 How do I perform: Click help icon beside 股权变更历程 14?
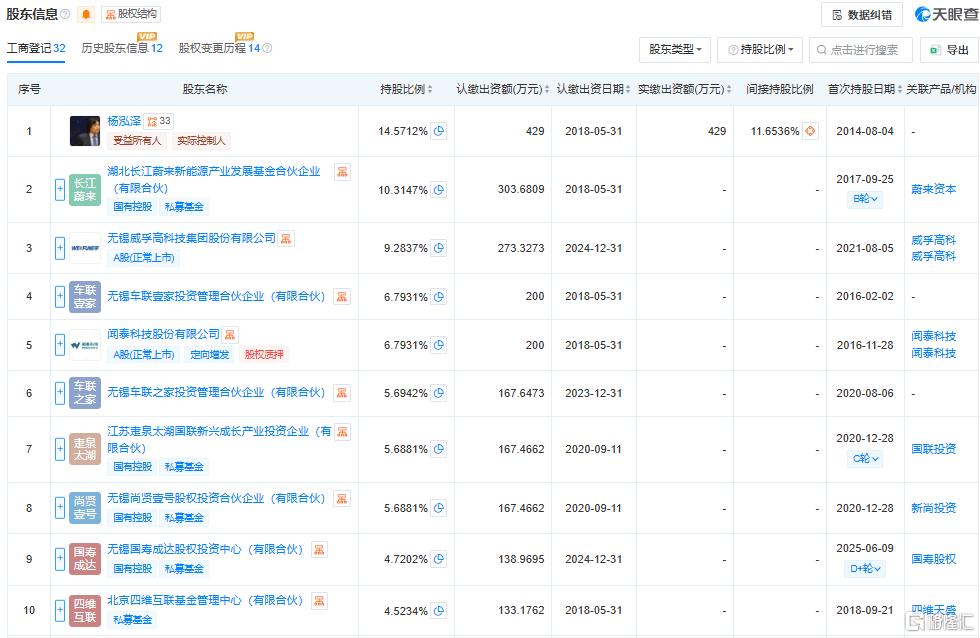pos(267,48)
